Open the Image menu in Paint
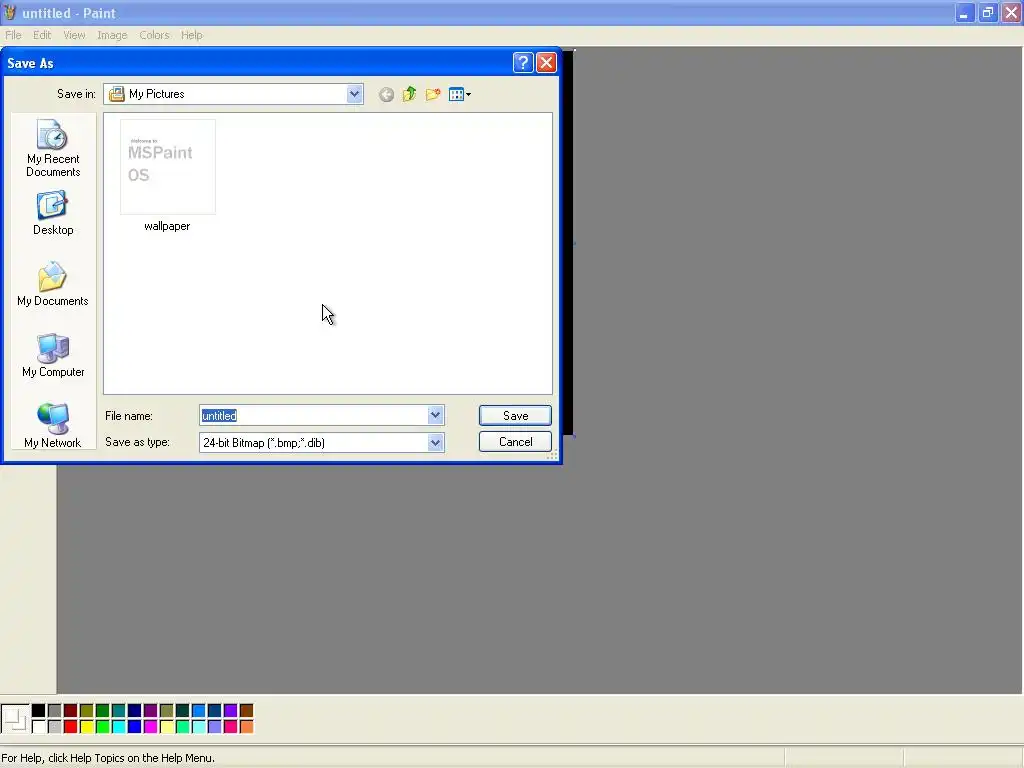The image size is (1024, 768). pos(112,35)
